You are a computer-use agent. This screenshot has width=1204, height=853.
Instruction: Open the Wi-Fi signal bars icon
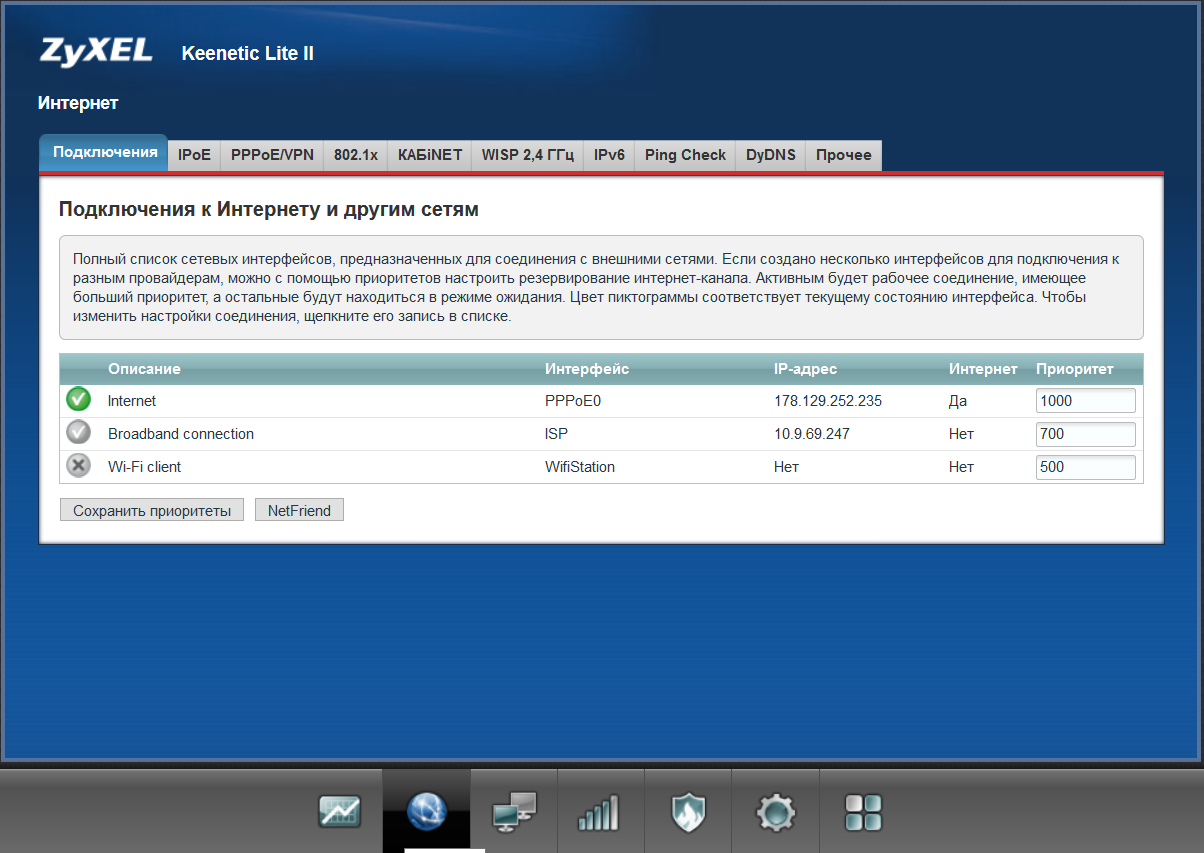click(600, 811)
